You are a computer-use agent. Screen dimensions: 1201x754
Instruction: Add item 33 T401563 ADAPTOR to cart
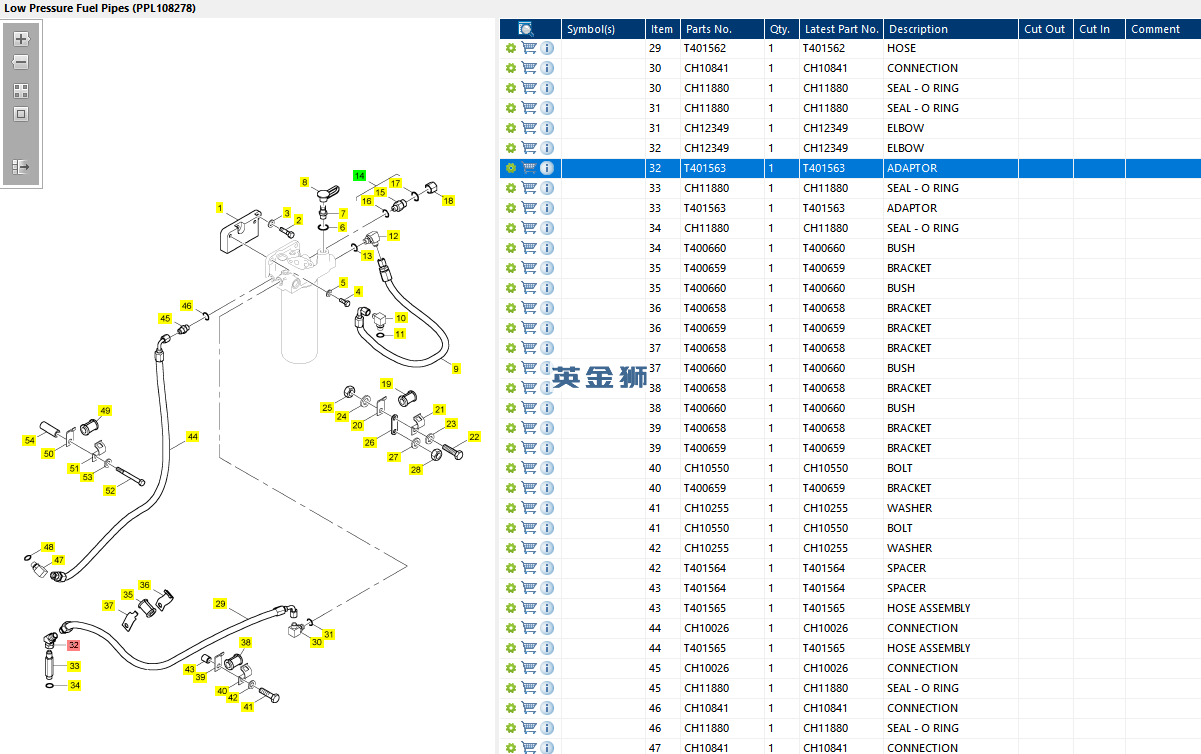tap(529, 208)
